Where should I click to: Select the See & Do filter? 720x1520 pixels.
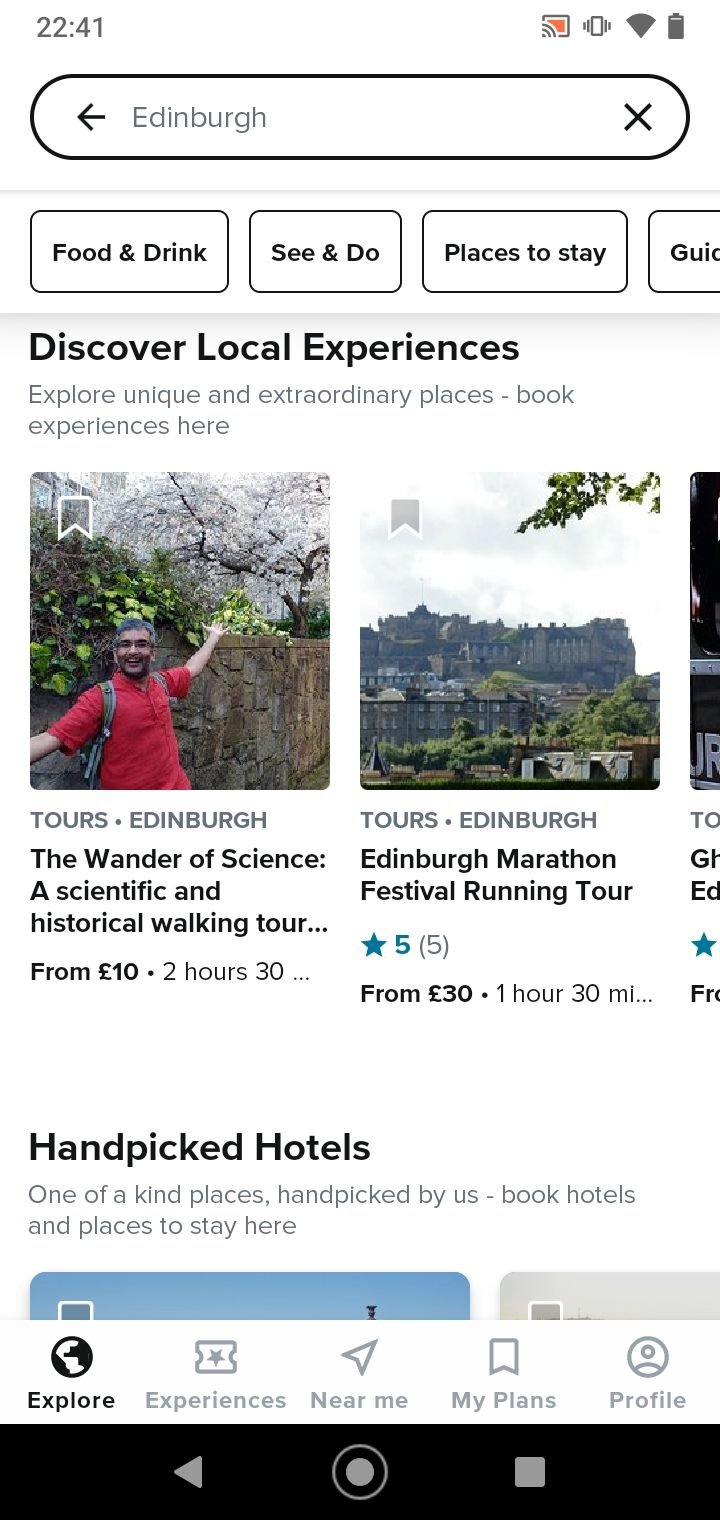(x=325, y=252)
